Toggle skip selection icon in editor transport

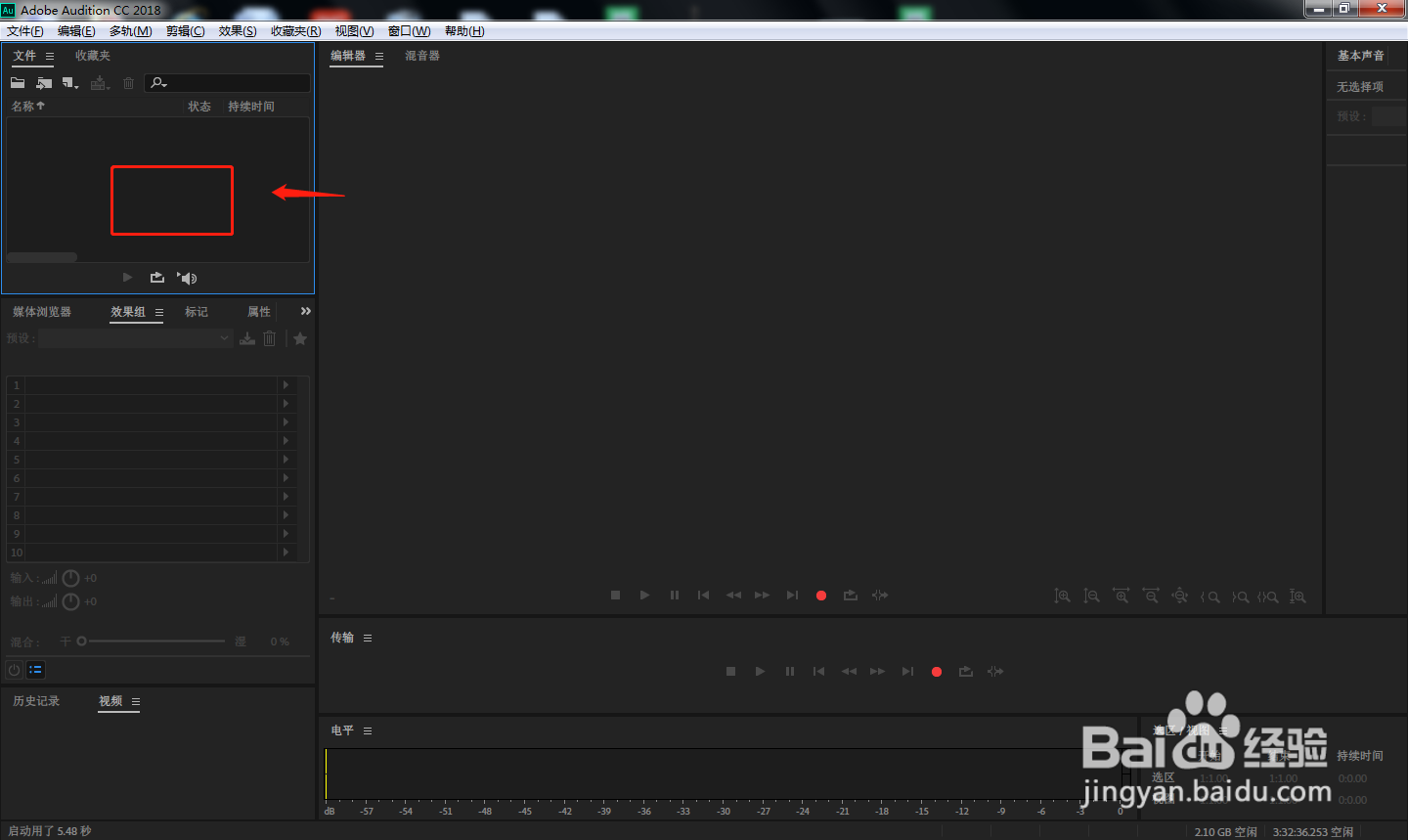tap(880, 595)
